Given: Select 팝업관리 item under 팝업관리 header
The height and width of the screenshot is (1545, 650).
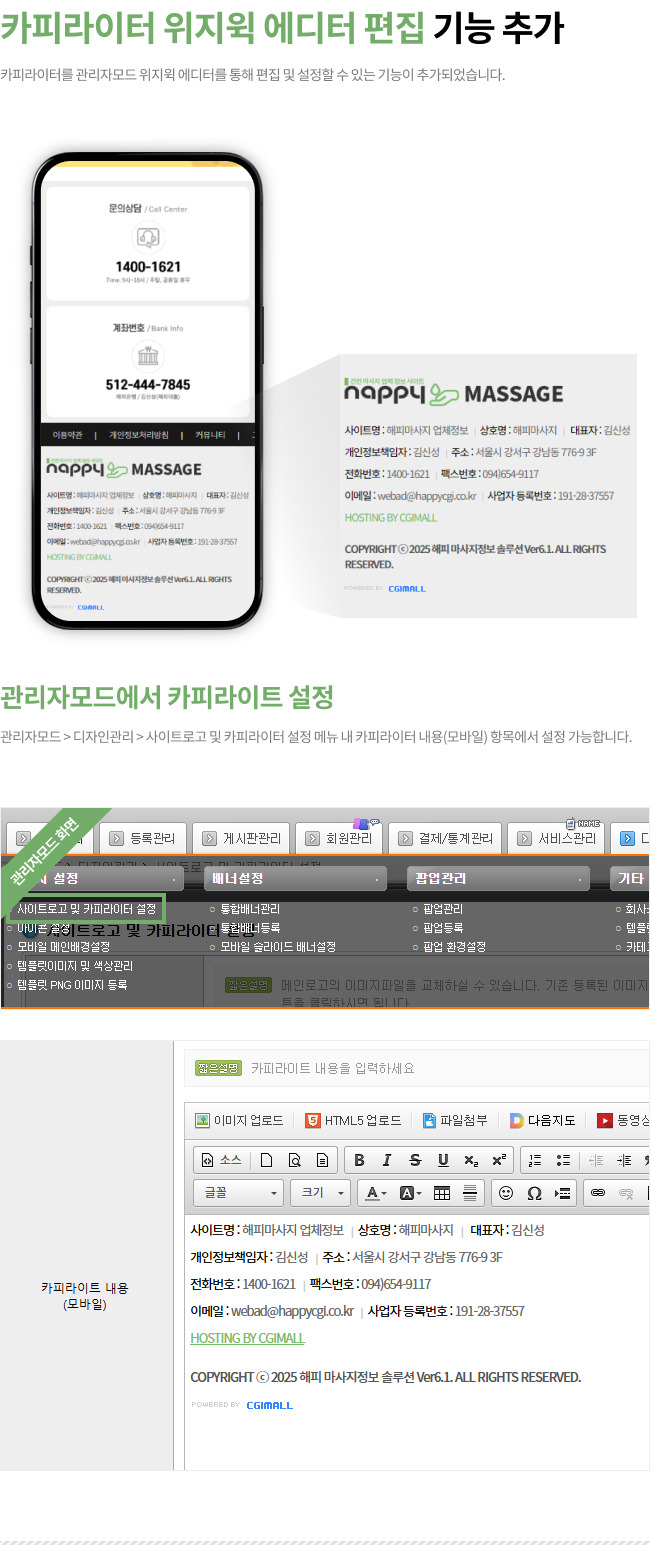Looking at the screenshot, I should tap(443, 909).
